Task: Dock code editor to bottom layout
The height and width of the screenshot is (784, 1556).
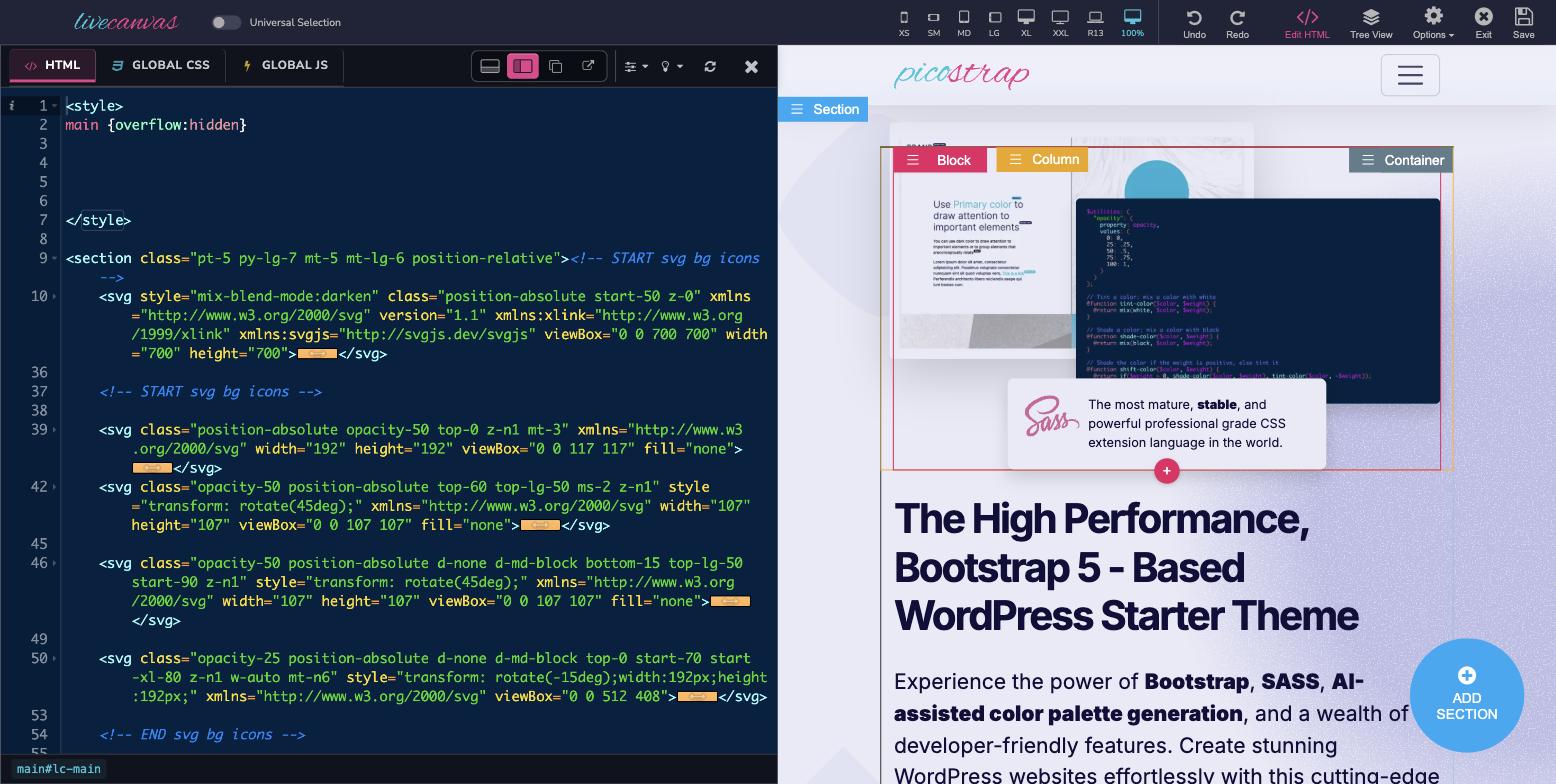Action: [490, 66]
